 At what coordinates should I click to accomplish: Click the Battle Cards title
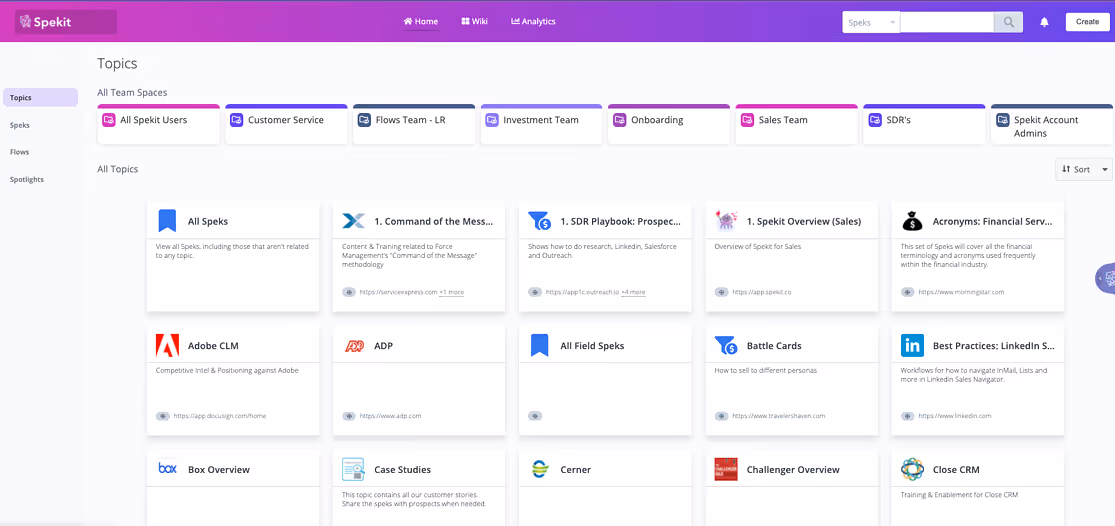774,346
